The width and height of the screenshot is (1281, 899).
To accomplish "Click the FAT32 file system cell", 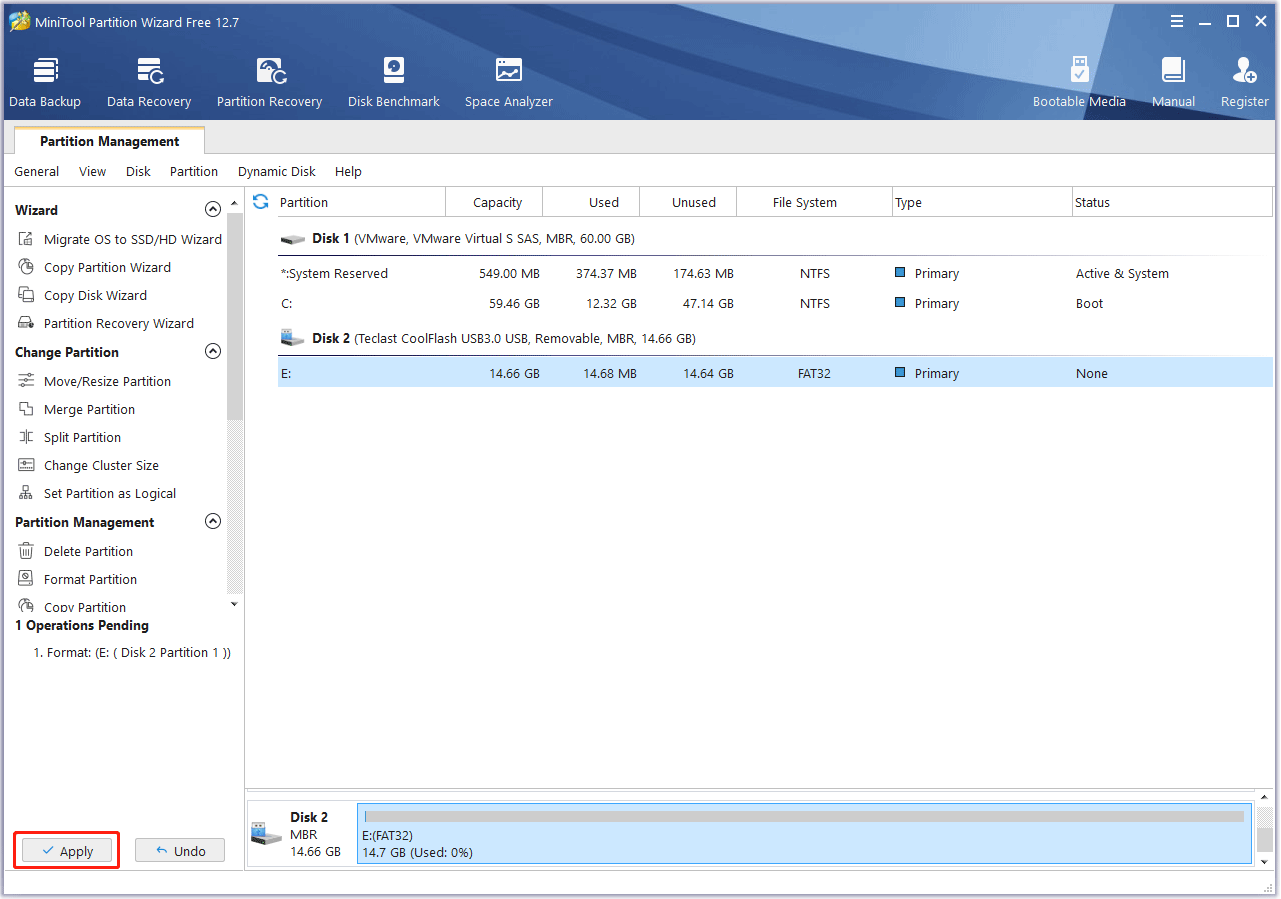I will pyautogui.click(x=815, y=373).
